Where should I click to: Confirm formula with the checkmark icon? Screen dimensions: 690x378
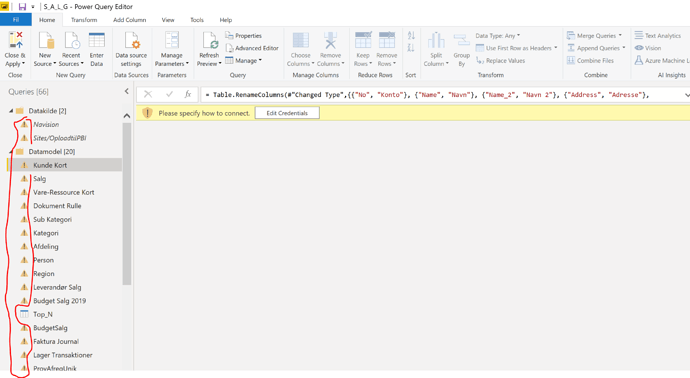169,94
